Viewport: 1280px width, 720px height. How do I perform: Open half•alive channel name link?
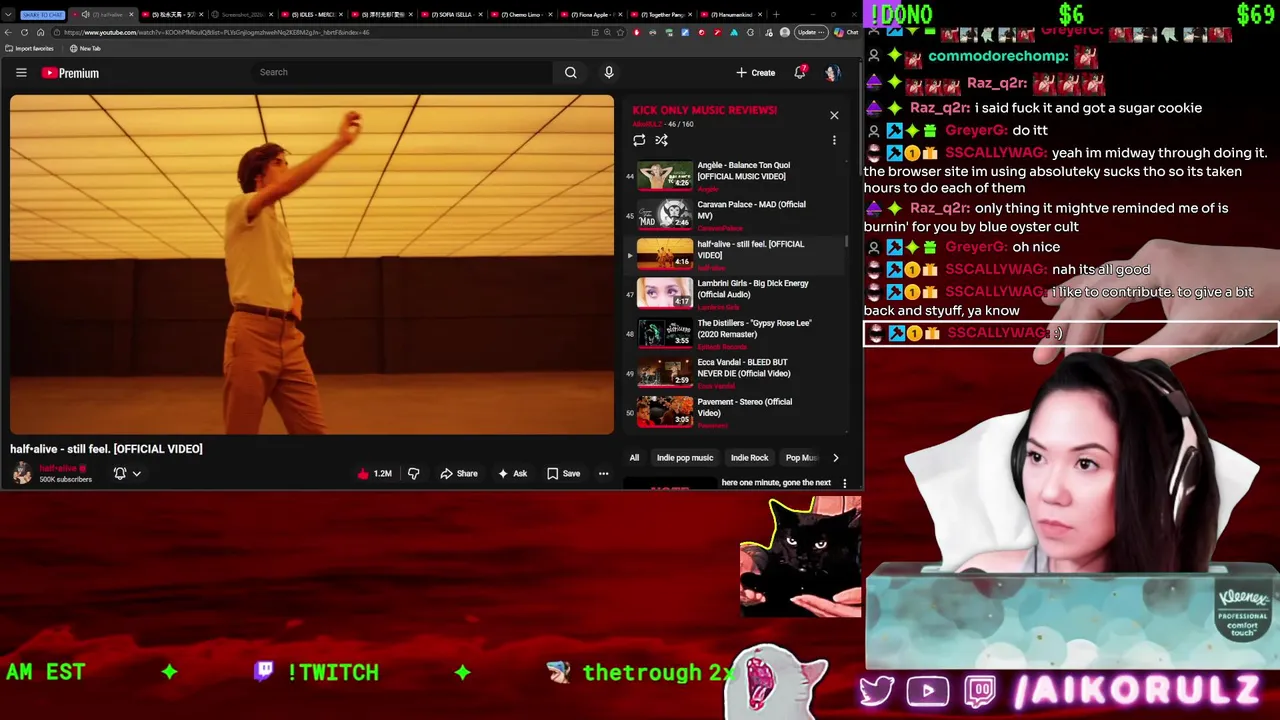pyautogui.click(x=60, y=468)
